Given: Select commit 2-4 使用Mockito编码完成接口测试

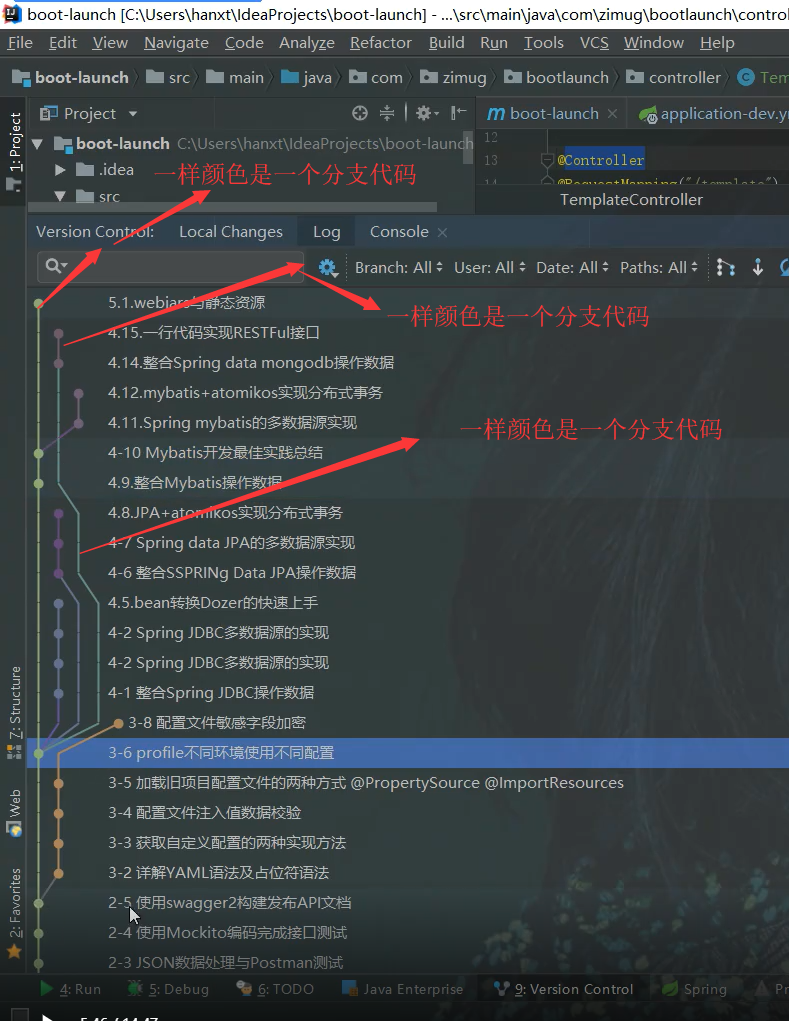Looking at the screenshot, I should (227, 932).
